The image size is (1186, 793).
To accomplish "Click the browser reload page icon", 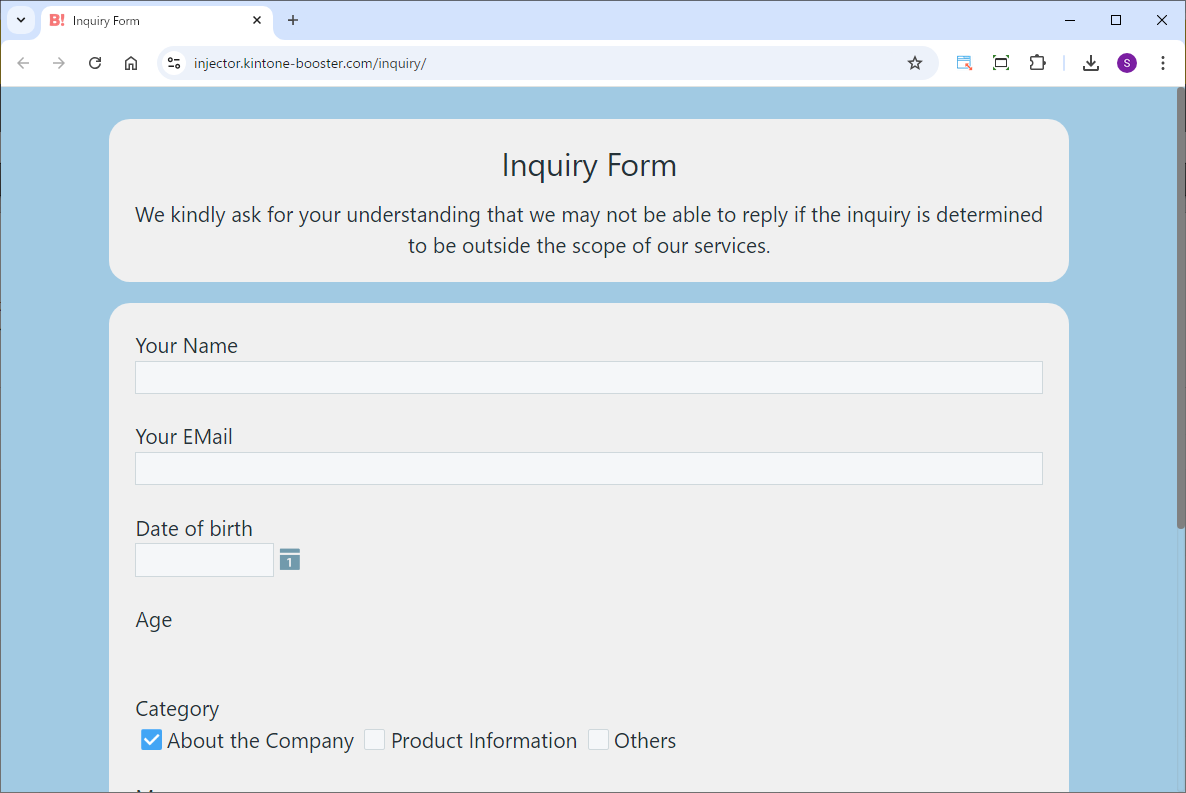I will pyautogui.click(x=95, y=63).
